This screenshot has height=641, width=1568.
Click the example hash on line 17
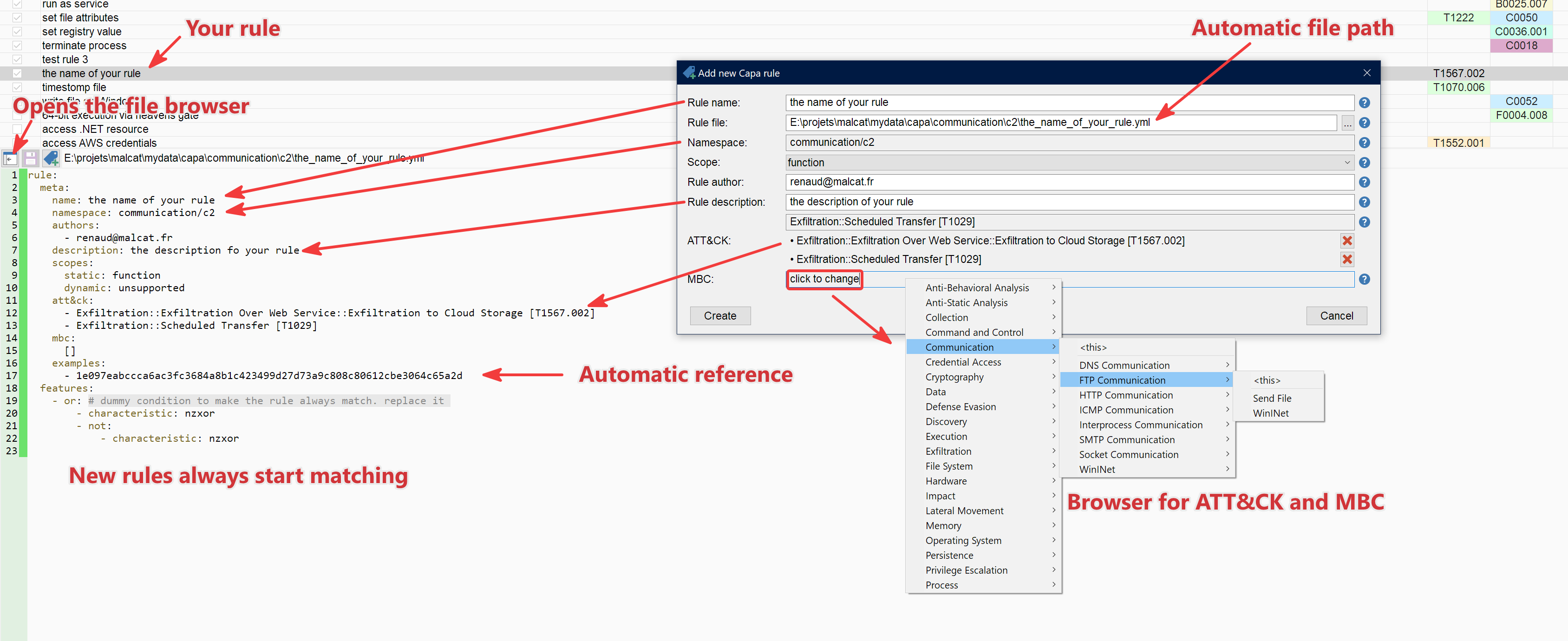click(x=269, y=376)
